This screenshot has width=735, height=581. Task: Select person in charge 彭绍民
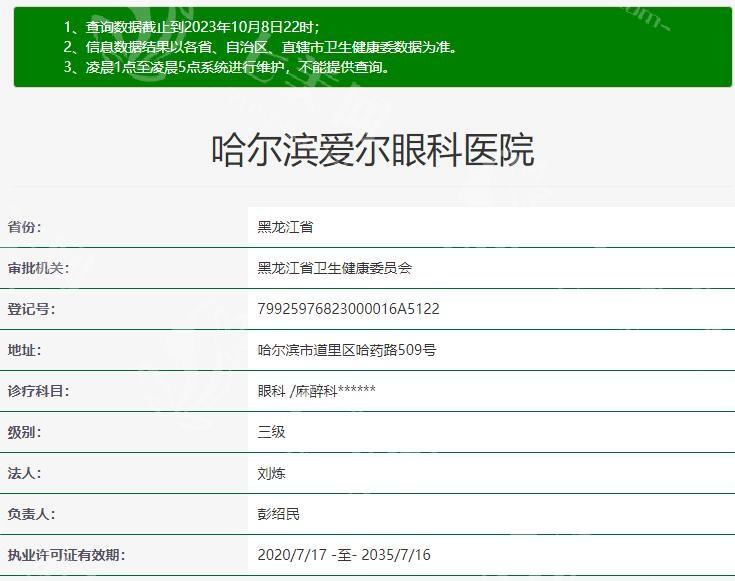tap(278, 514)
